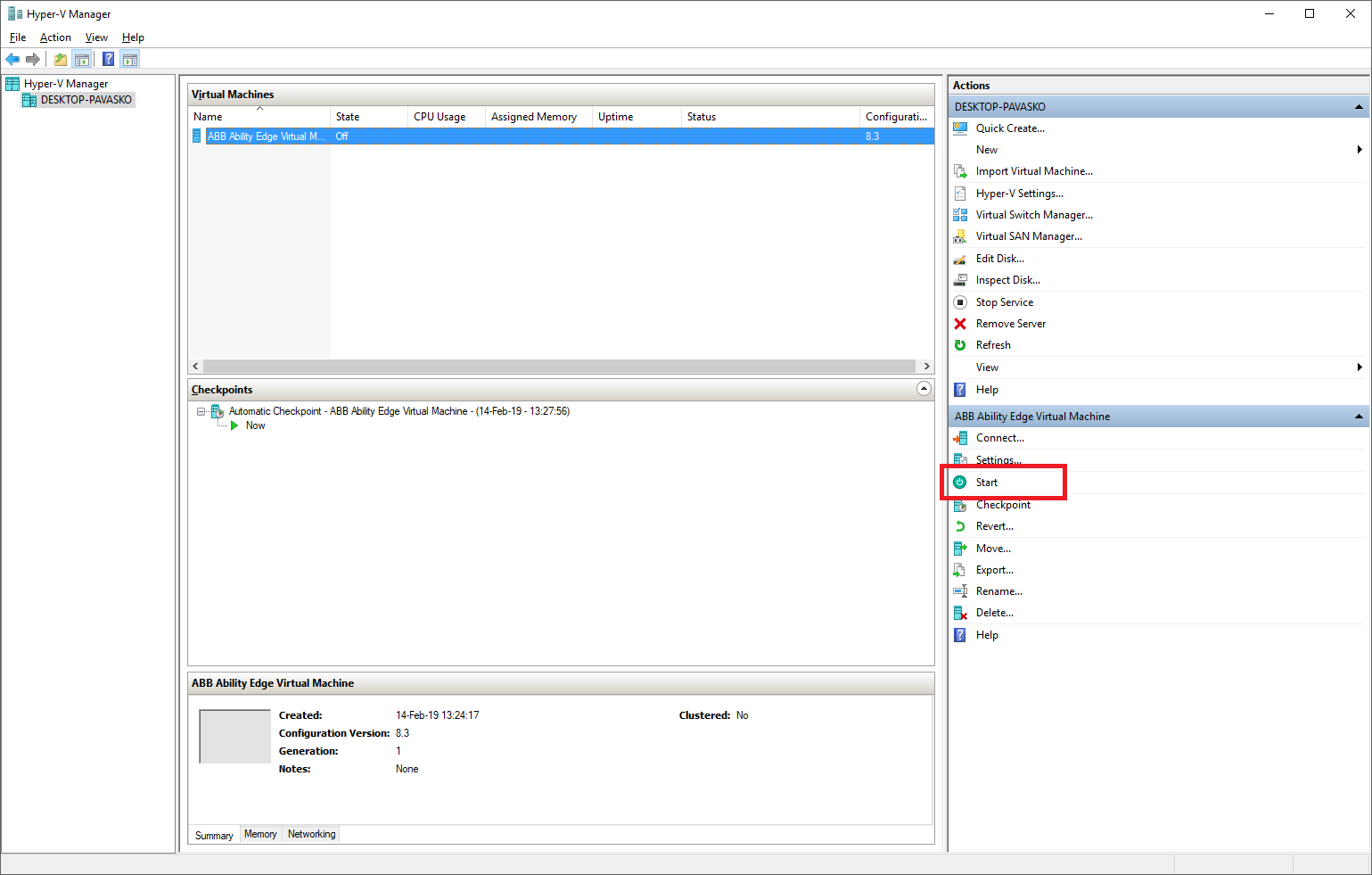Click the VM preview thumbnail in Summary
This screenshot has height=875, width=1372.
pyautogui.click(x=234, y=737)
